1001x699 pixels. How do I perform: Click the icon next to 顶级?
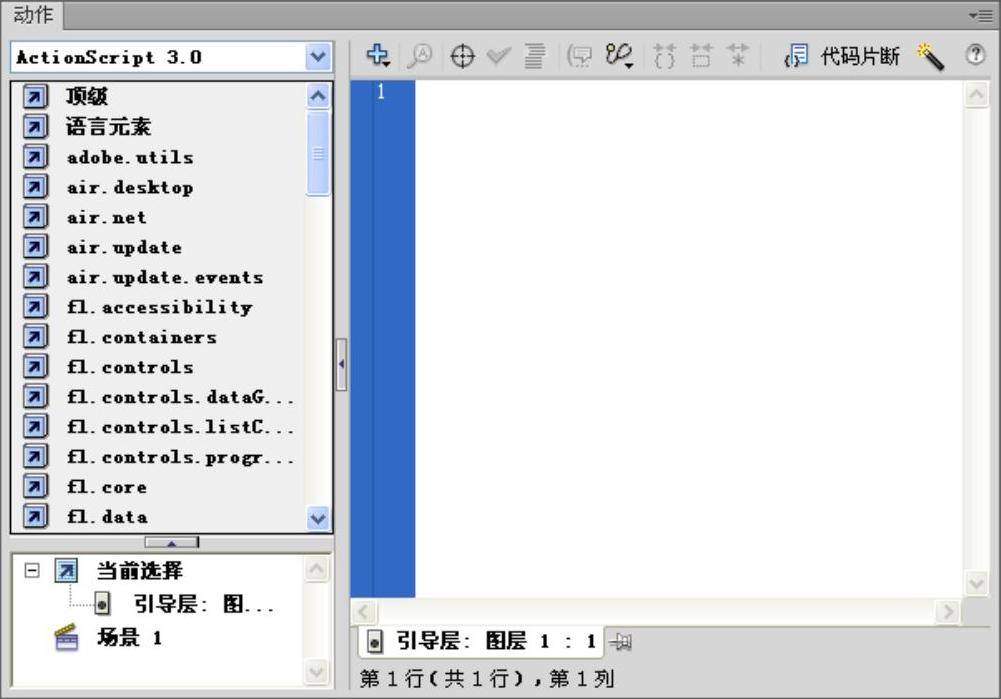[x=36, y=96]
